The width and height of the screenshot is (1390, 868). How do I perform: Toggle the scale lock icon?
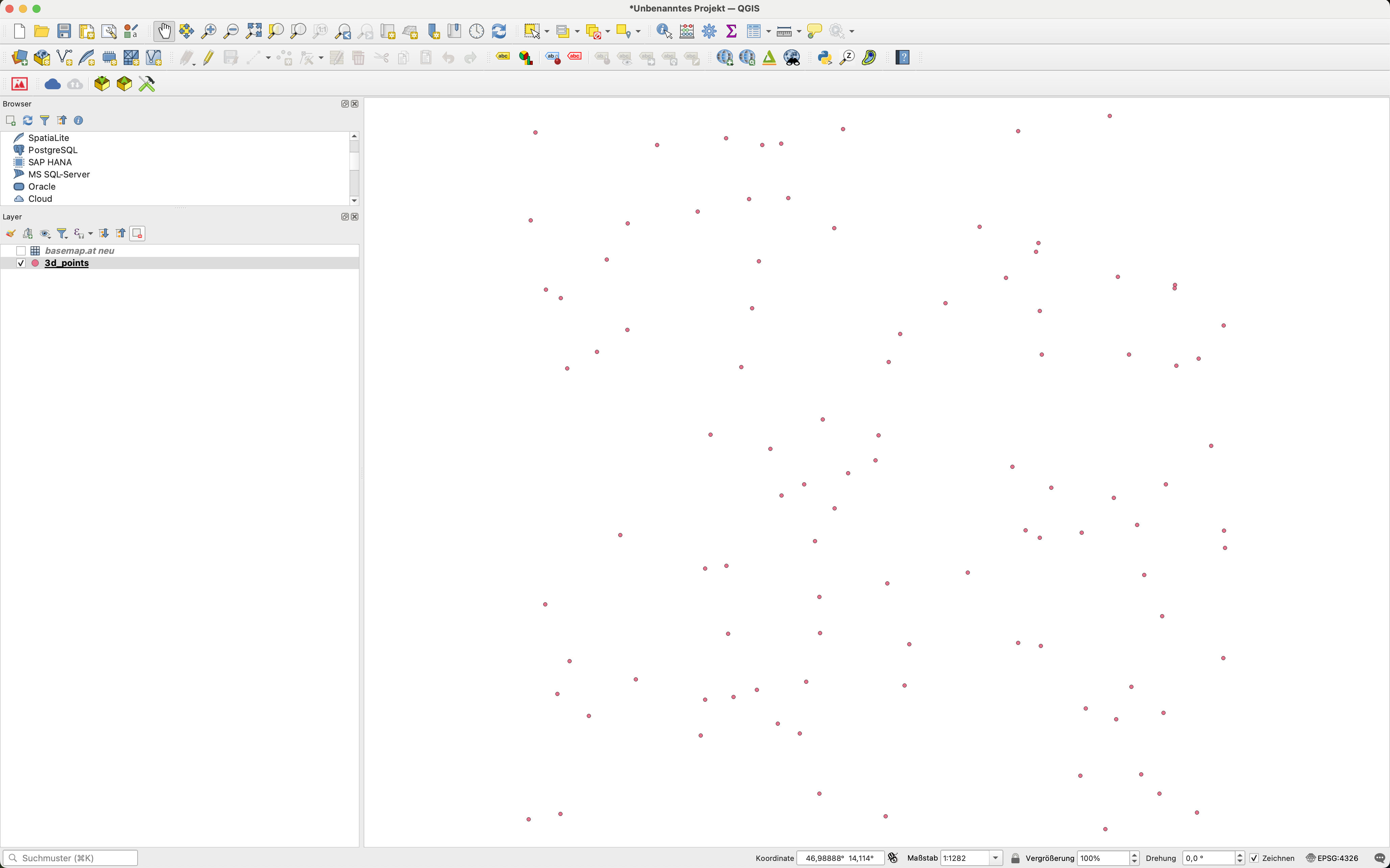(1016, 858)
